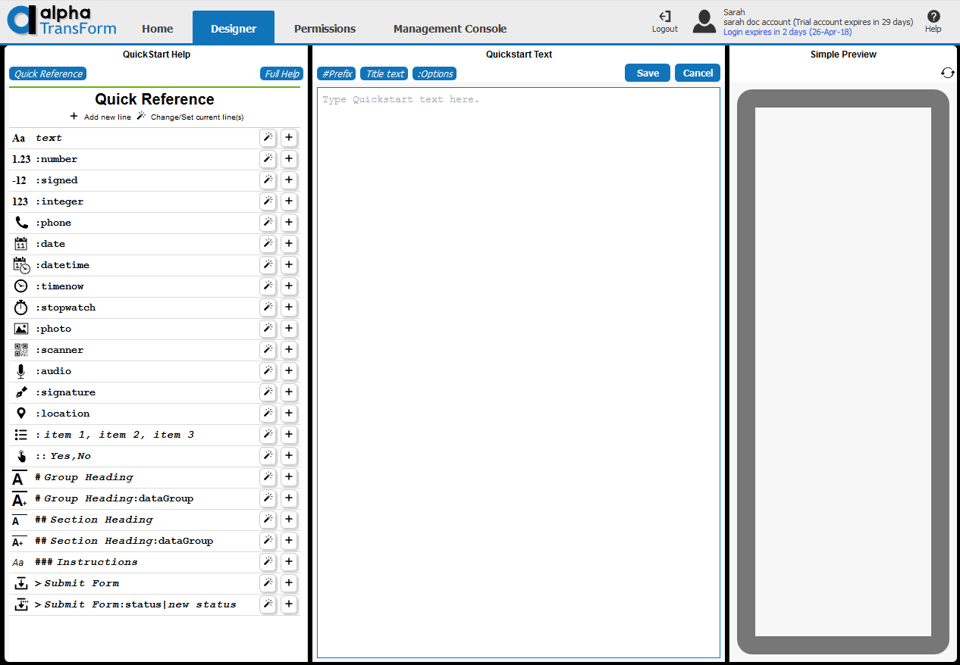The width and height of the screenshot is (960, 665).
Task: Switch to the Permissions tab
Action: click(324, 28)
